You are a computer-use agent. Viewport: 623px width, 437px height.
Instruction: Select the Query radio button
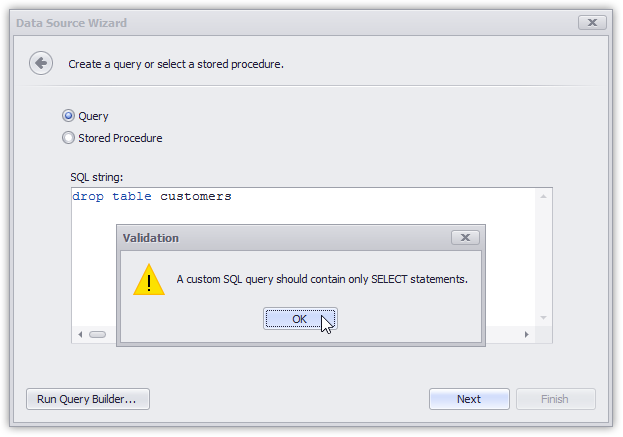pyautogui.click(x=69, y=116)
